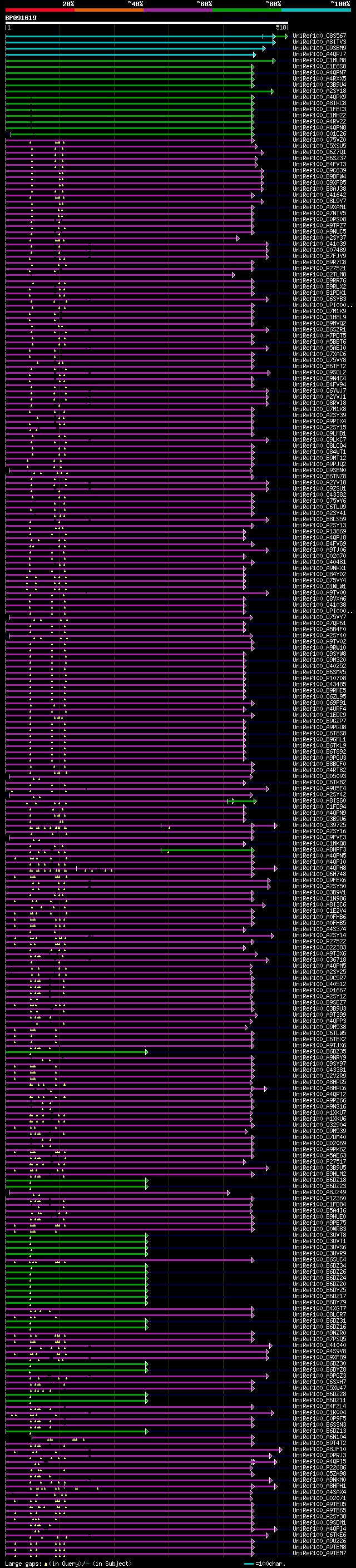Screen dimensions: 356x1568
Task: Select the UniRef100_B8AJ38 label
Action: (319, 189)
